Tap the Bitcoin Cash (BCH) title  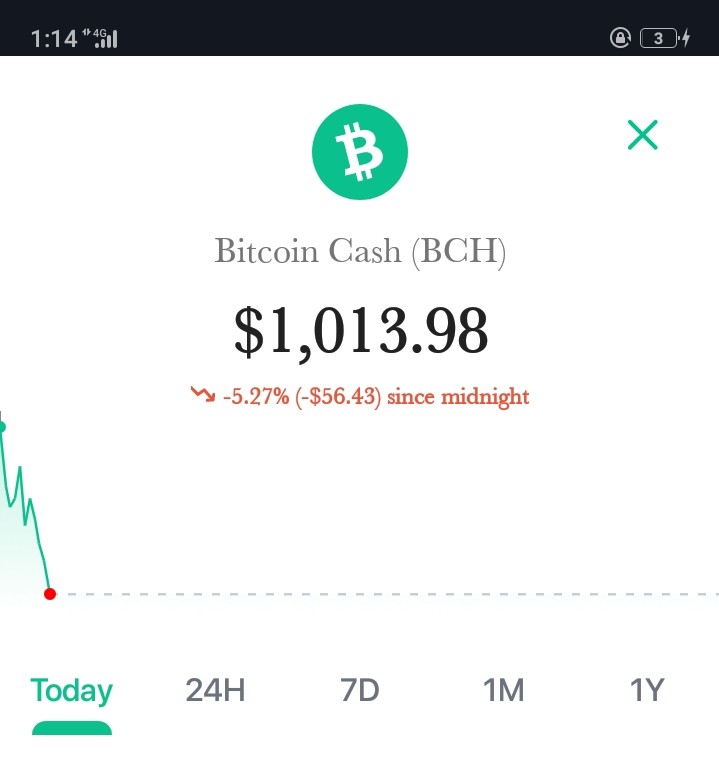tap(360, 252)
